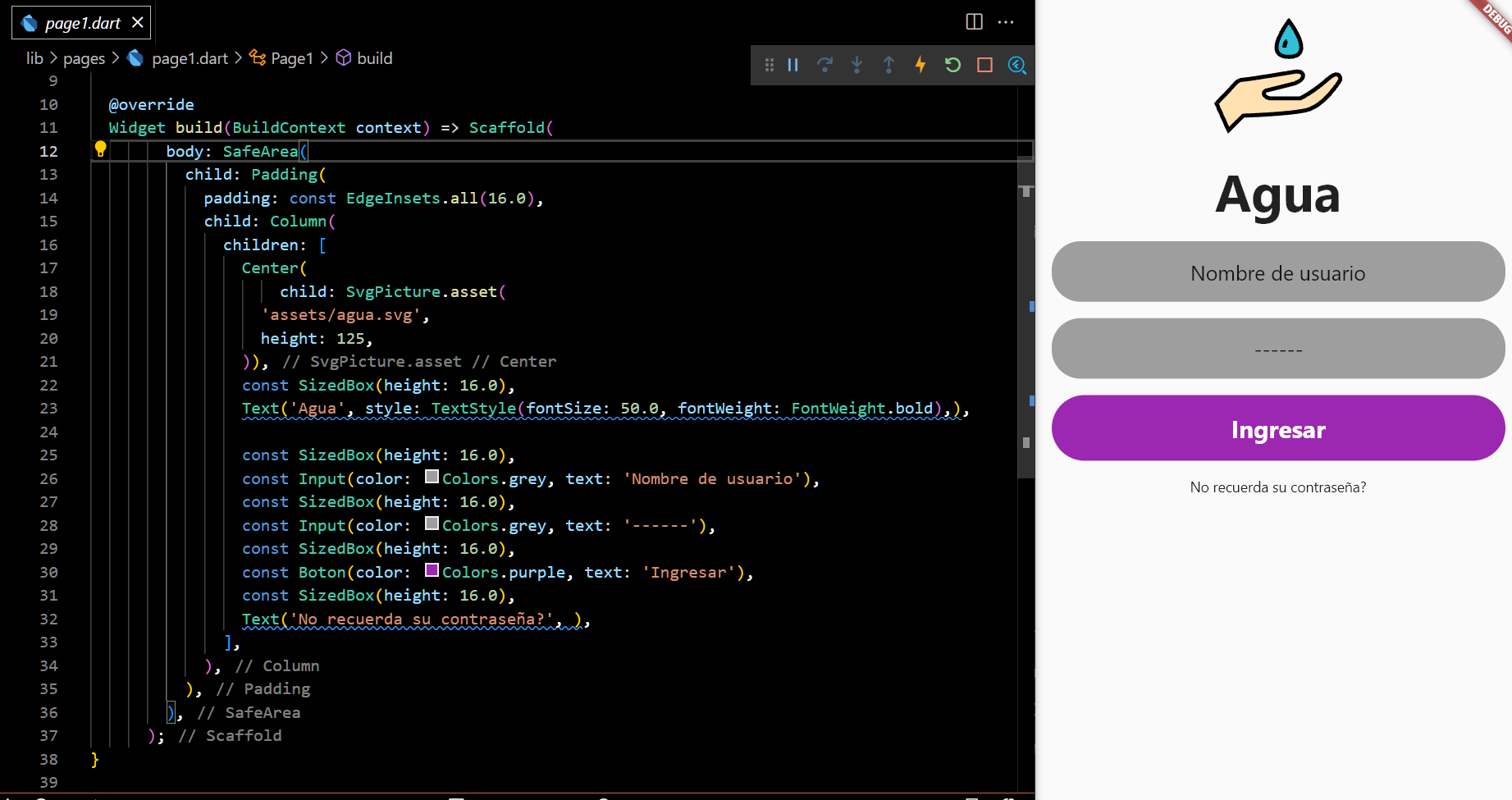Restart the Flutter debug session
Viewport: 1512px width, 800px height.
click(952, 65)
